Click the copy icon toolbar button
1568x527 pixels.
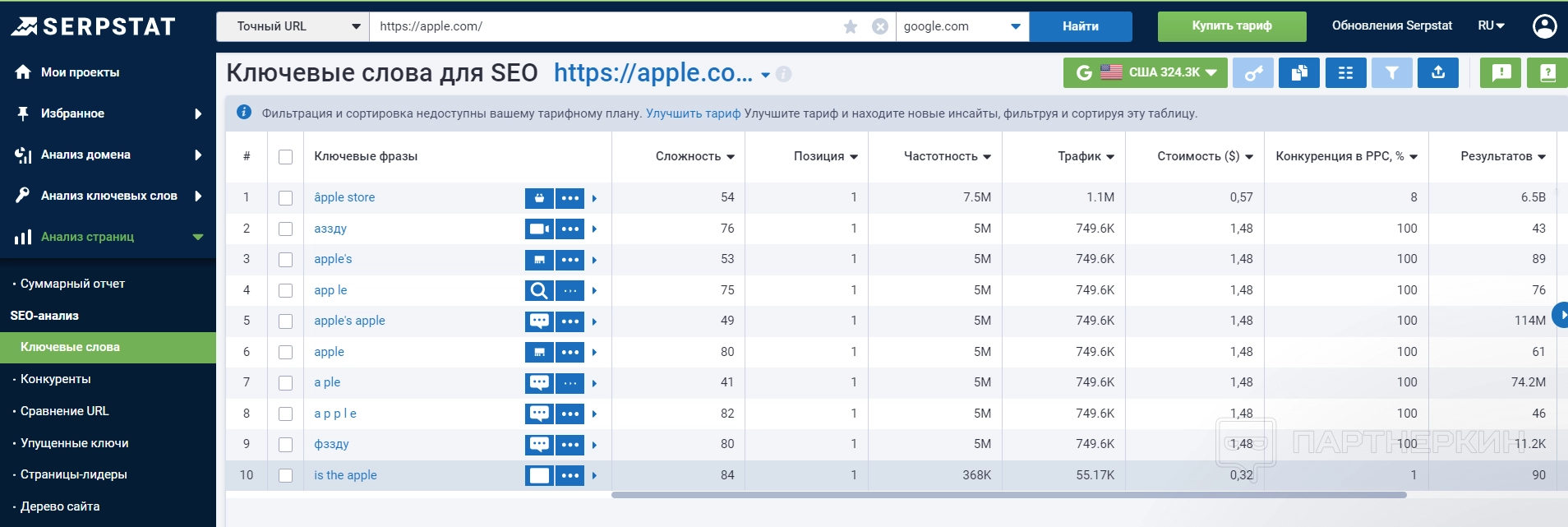[x=1299, y=72]
